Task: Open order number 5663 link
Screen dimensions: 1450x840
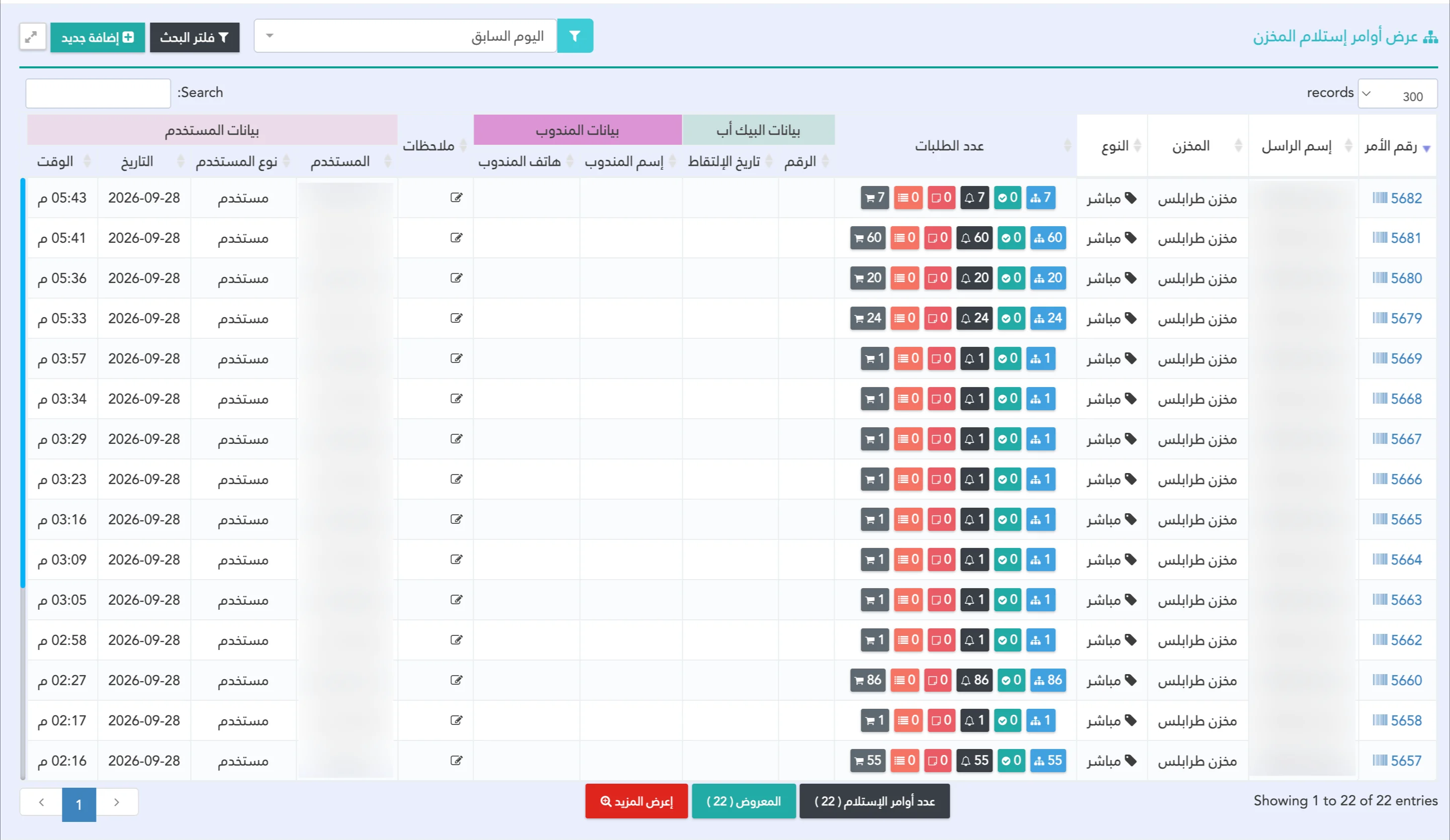Action: (1406, 600)
